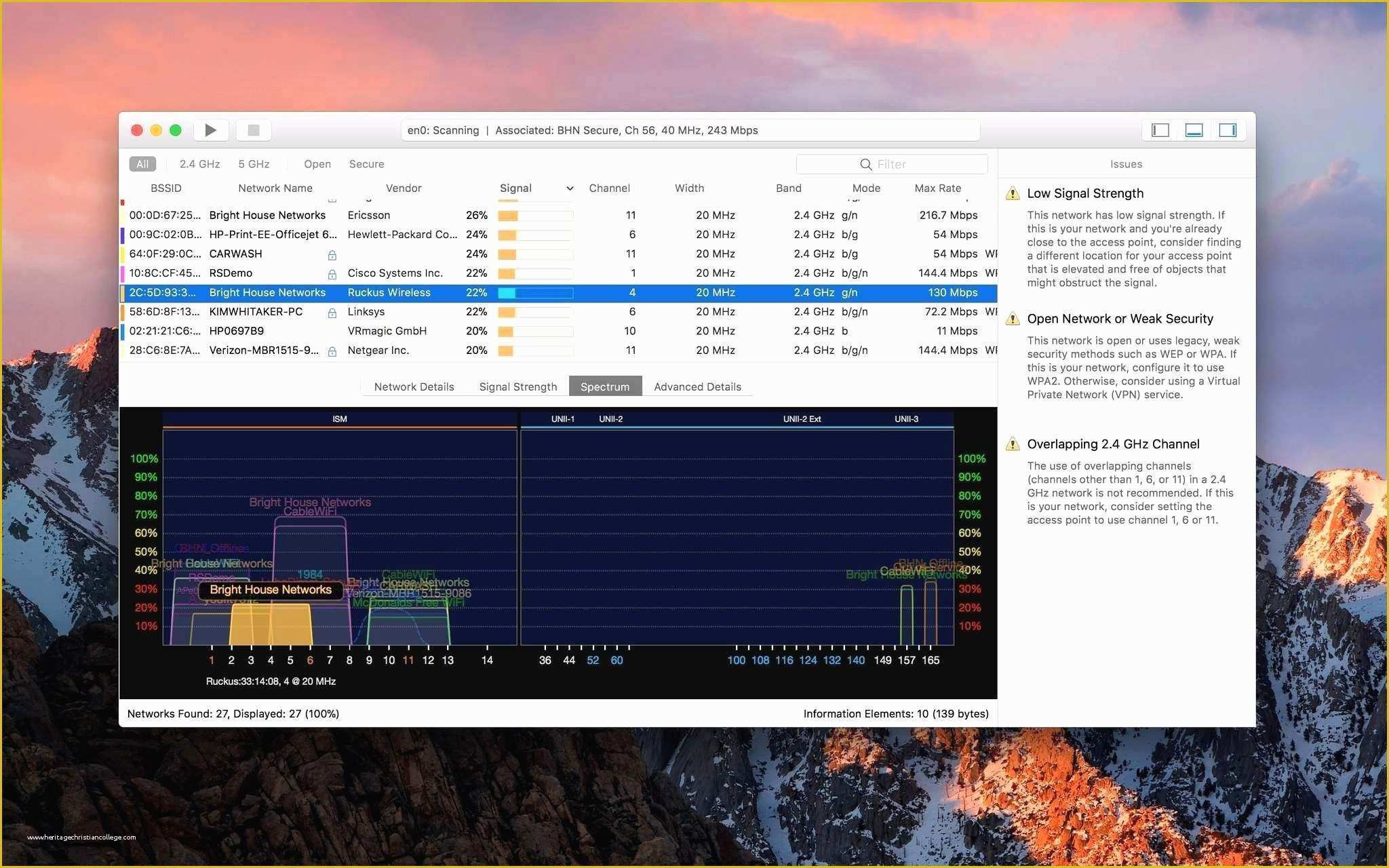1389x868 pixels.
Task: Click the Signal Strength tab
Action: pyautogui.click(x=517, y=386)
